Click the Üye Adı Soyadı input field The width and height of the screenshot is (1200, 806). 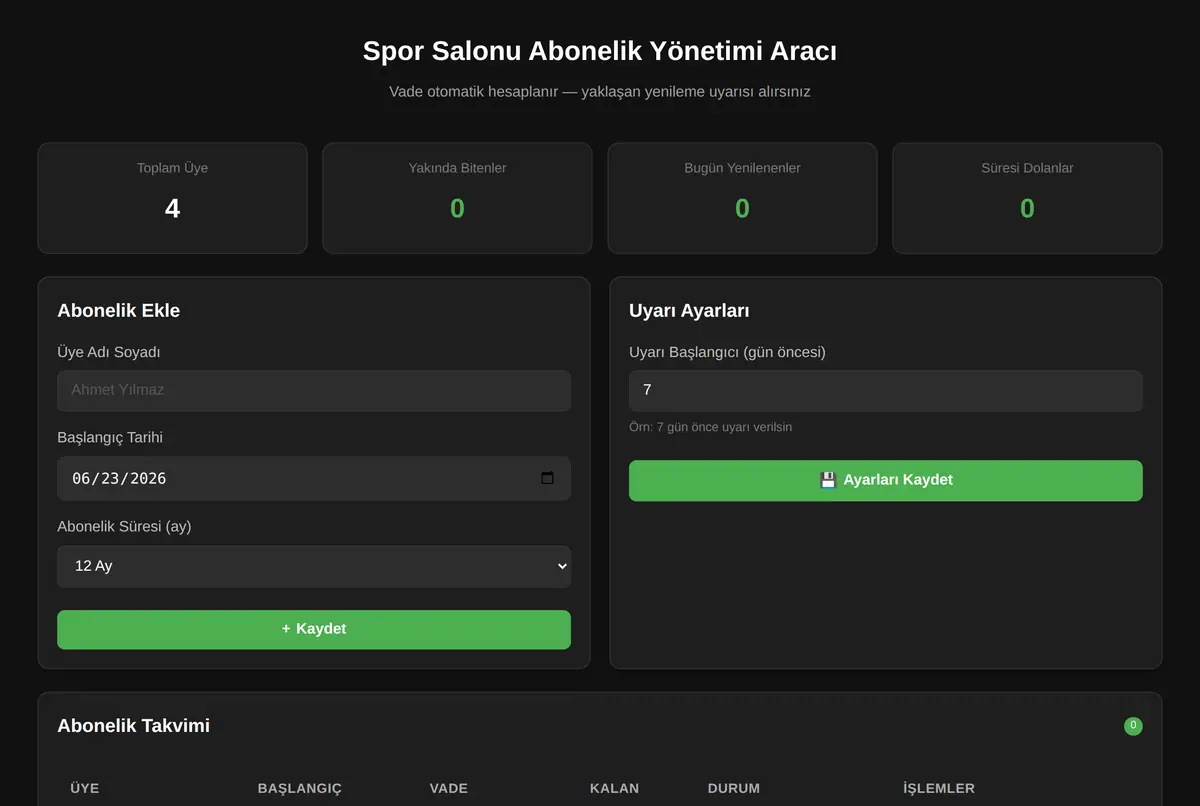click(x=314, y=390)
